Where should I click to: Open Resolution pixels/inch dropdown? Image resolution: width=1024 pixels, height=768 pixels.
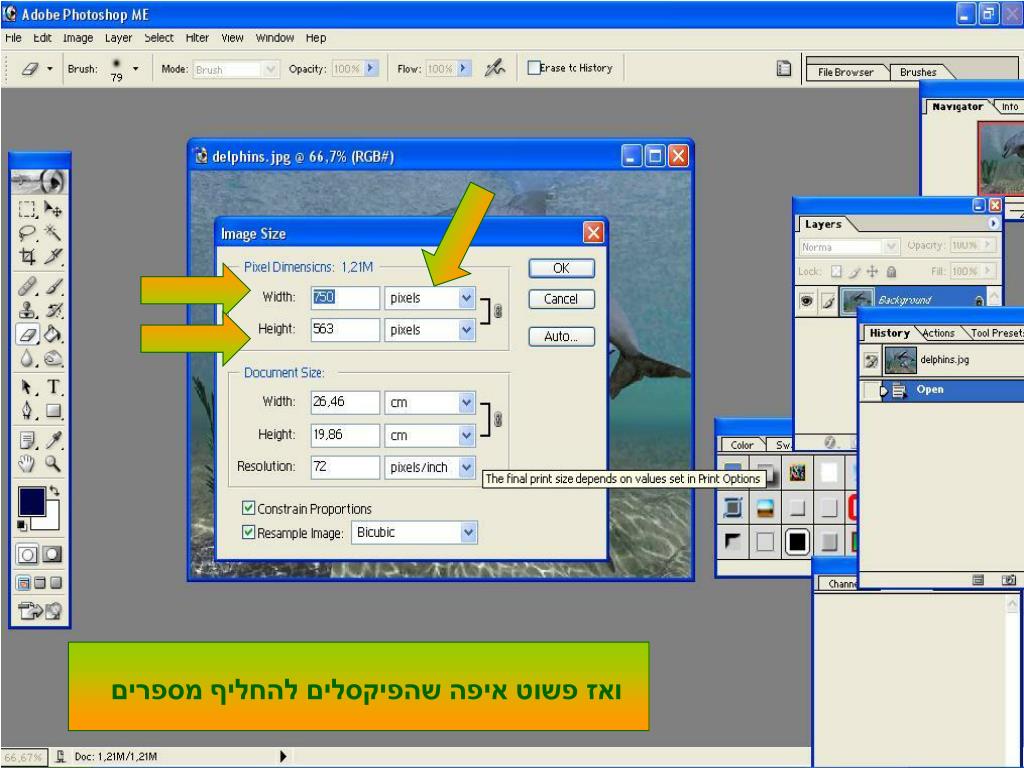(466, 467)
